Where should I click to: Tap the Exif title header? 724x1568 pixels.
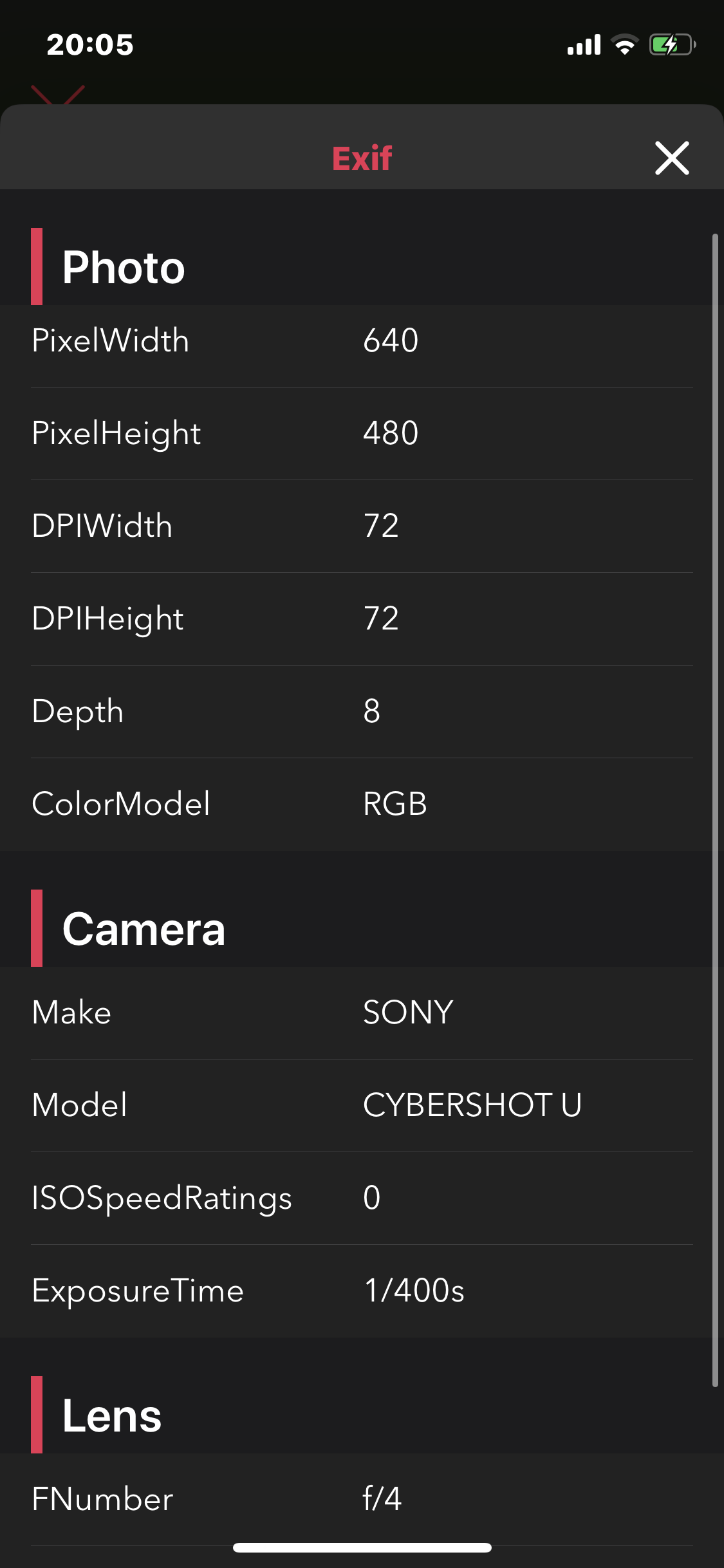[362, 158]
